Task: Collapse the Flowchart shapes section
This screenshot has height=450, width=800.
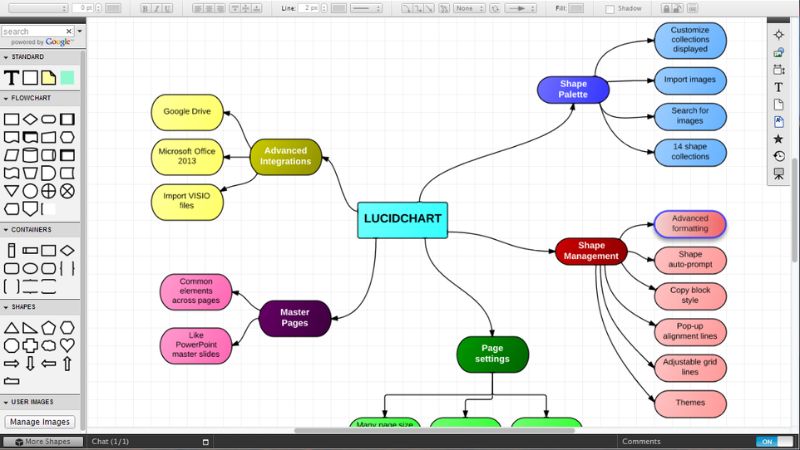Action: (5, 98)
